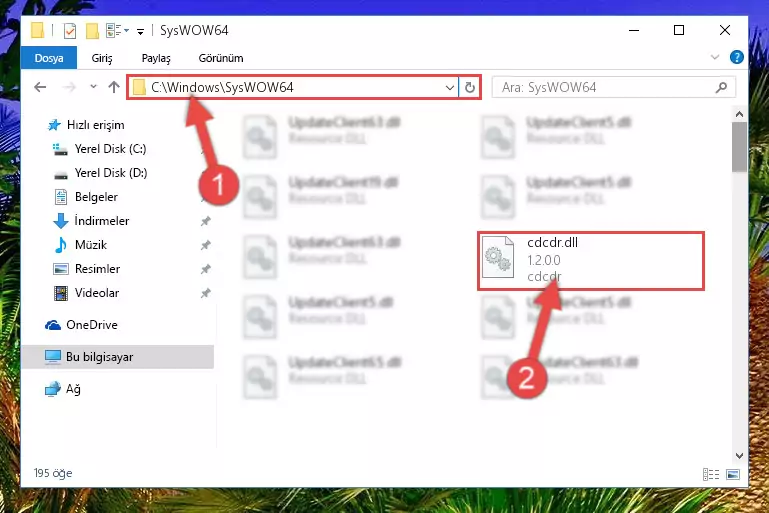The image size is (769, 513).
Task: Click the file list scrollbar up arrow
Action: coord(739,114)
